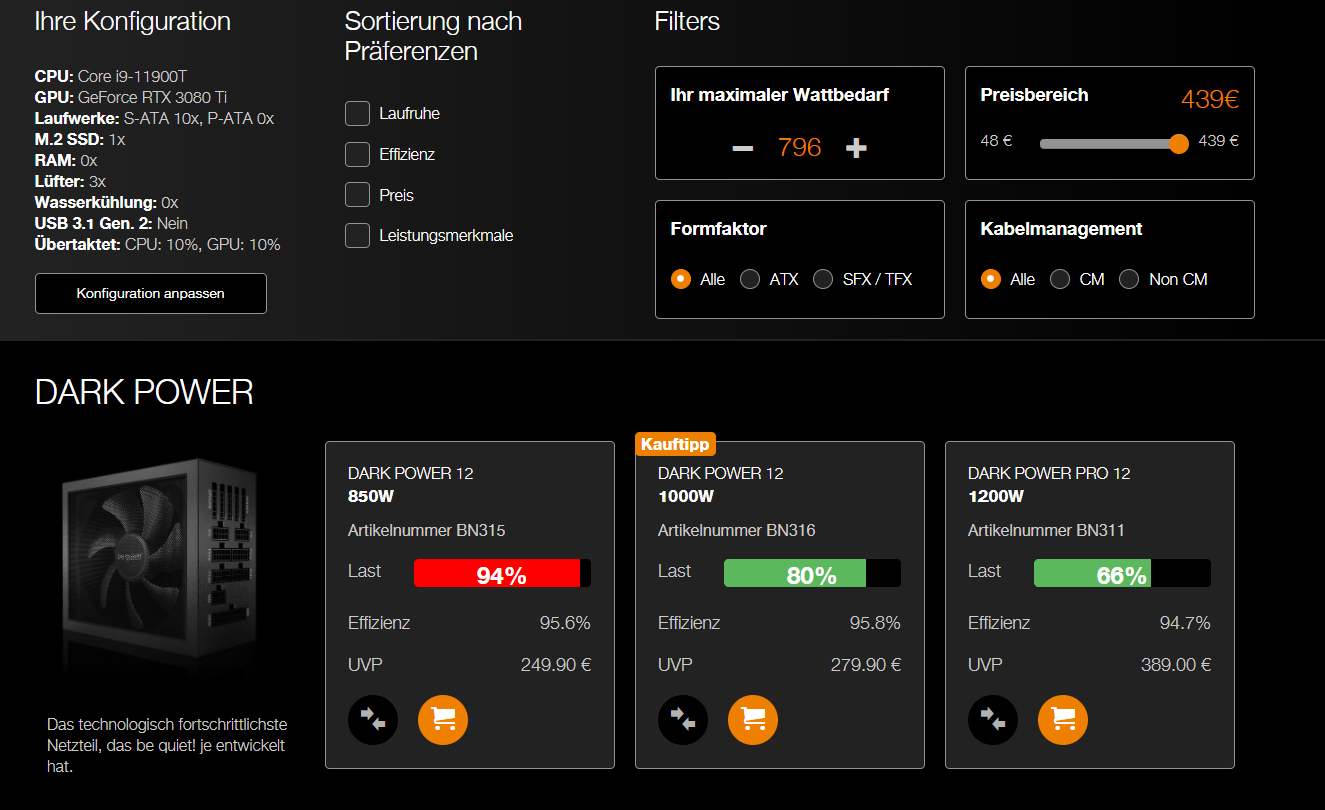Enable the Laufruhe sorting checkbox

[x=358, y=114]
